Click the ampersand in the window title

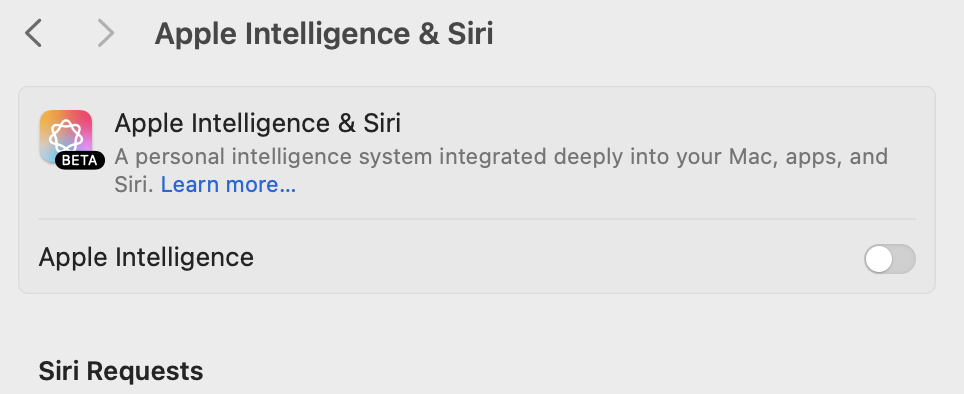point(429,34)
